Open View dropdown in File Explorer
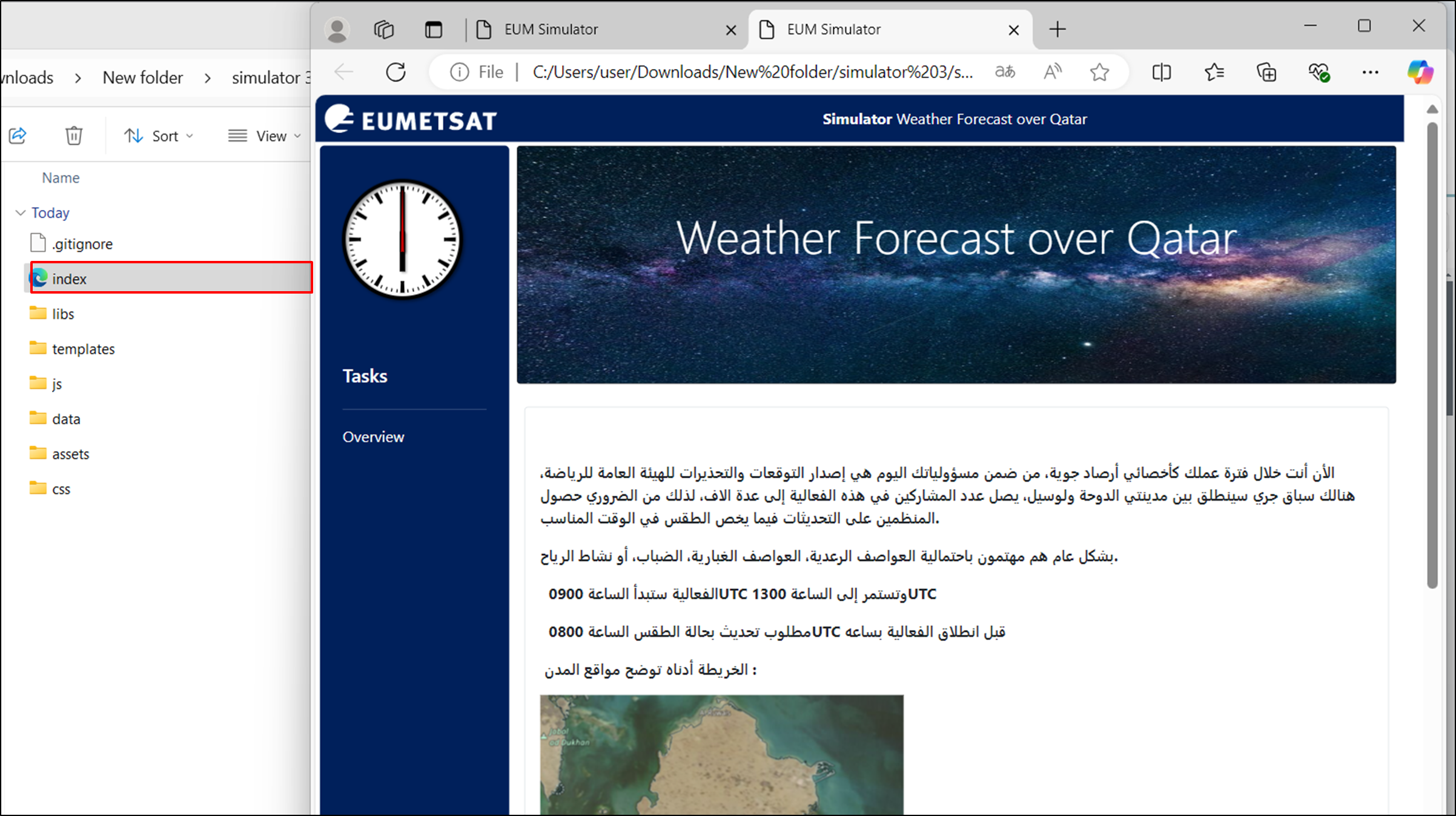Screen dimensions: 1456x816 point(264,136)
